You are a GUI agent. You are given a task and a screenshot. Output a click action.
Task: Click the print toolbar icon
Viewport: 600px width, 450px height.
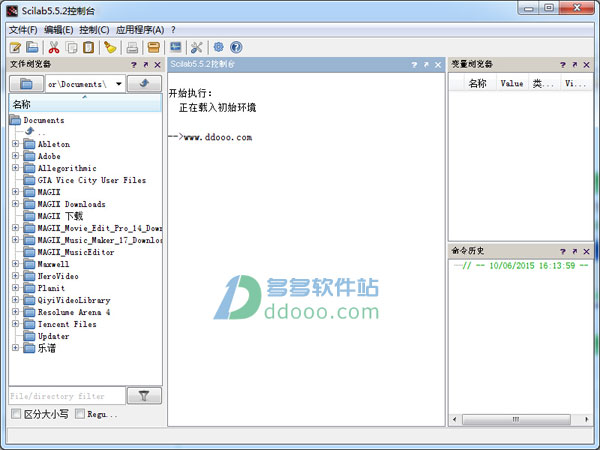click(x=132, y=47)
